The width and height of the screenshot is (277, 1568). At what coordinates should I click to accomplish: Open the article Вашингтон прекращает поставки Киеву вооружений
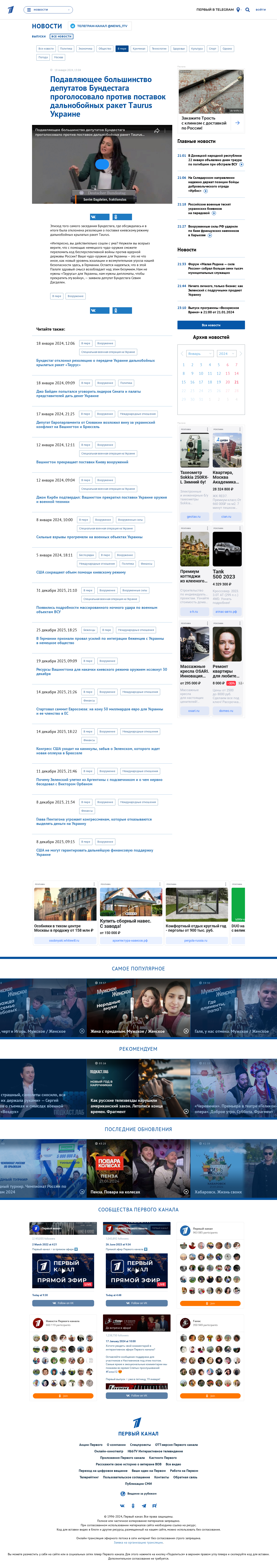click(82, 462)
